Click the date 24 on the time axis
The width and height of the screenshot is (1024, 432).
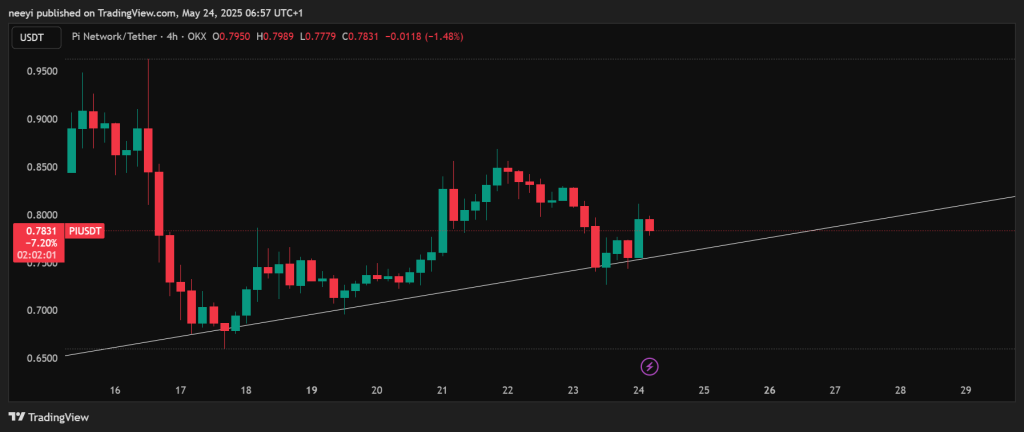tap(639, 391)
